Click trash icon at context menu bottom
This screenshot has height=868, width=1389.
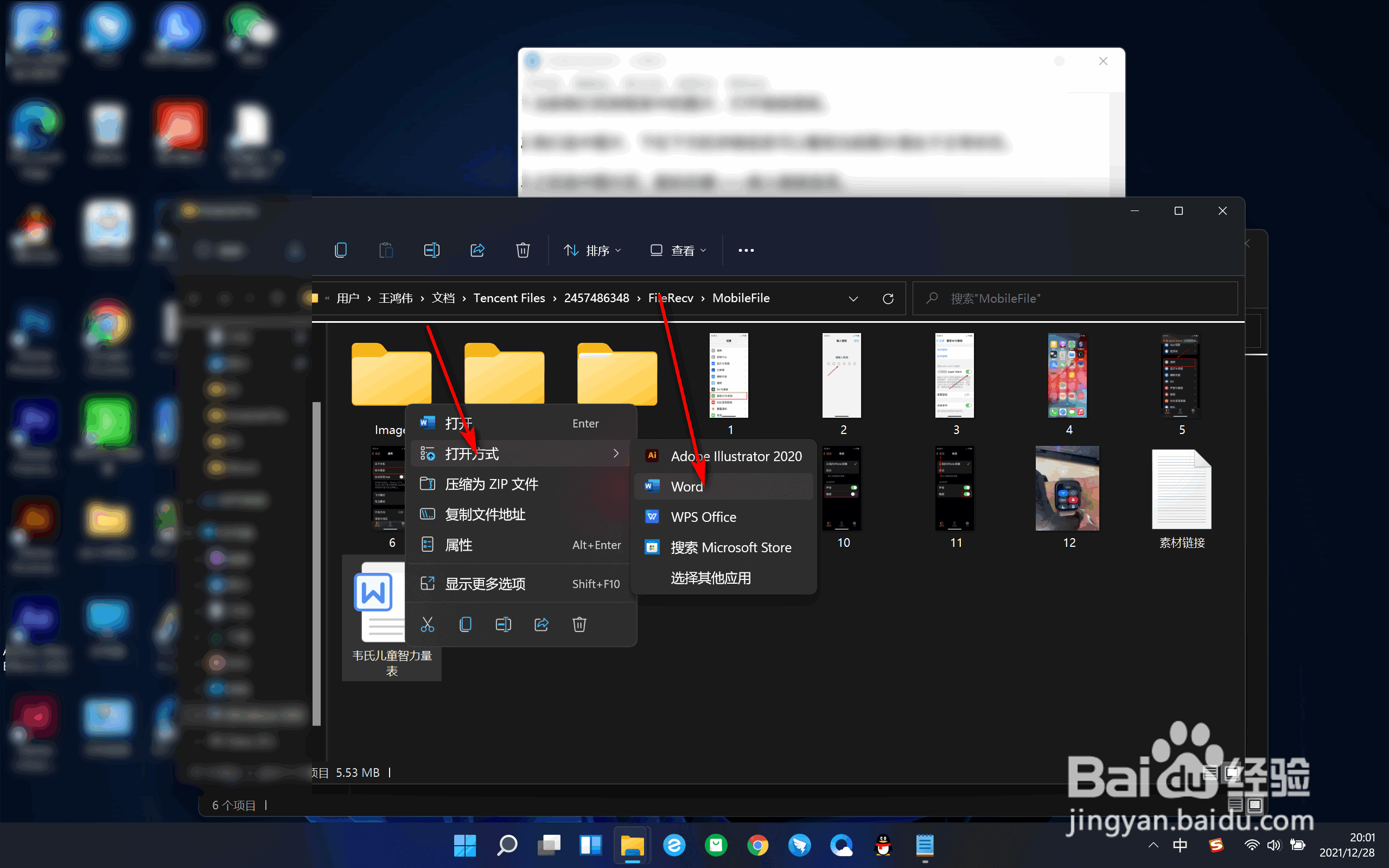point(579,624)
